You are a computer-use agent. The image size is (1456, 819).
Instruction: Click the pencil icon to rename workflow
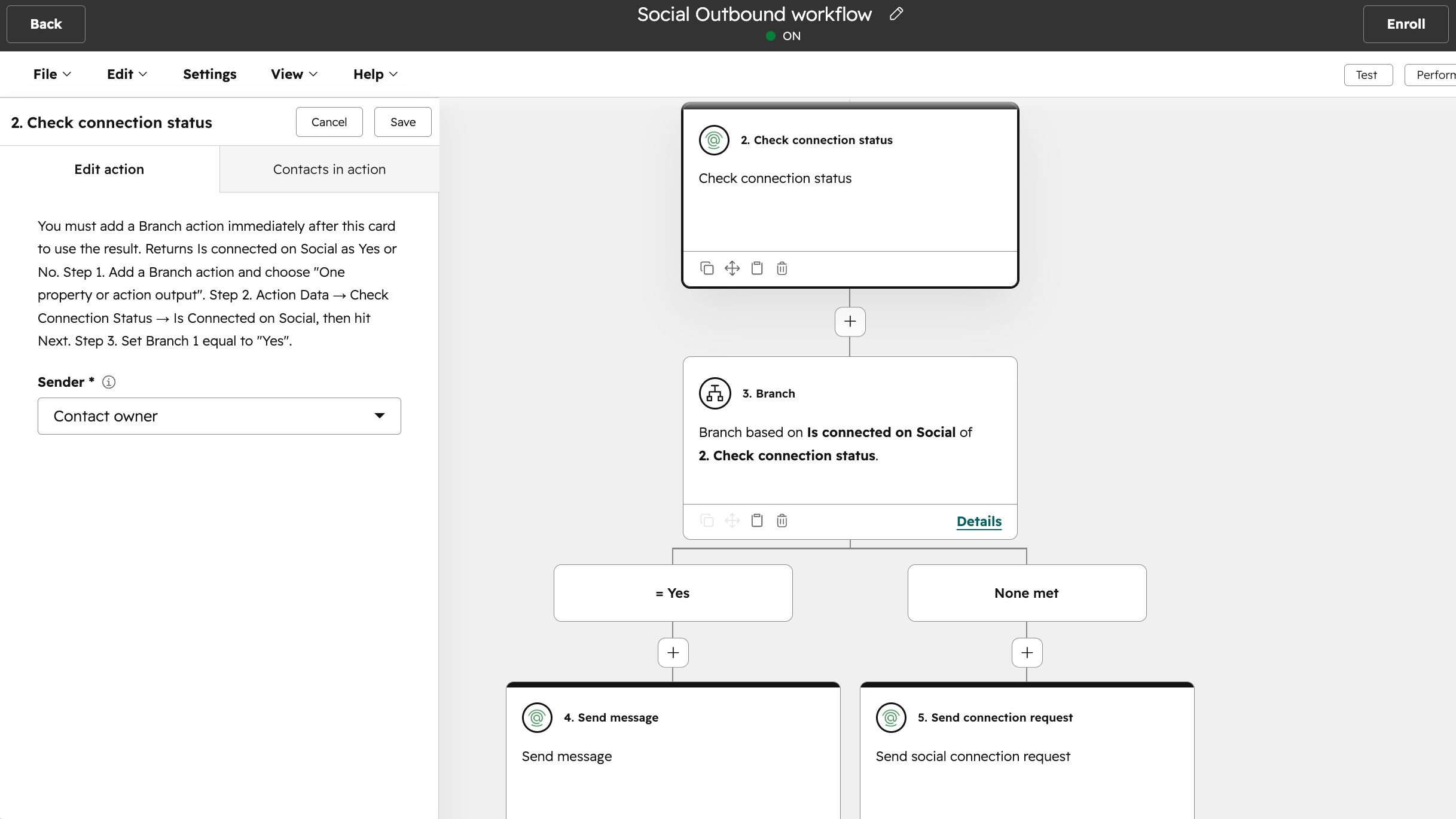[896, 14]
